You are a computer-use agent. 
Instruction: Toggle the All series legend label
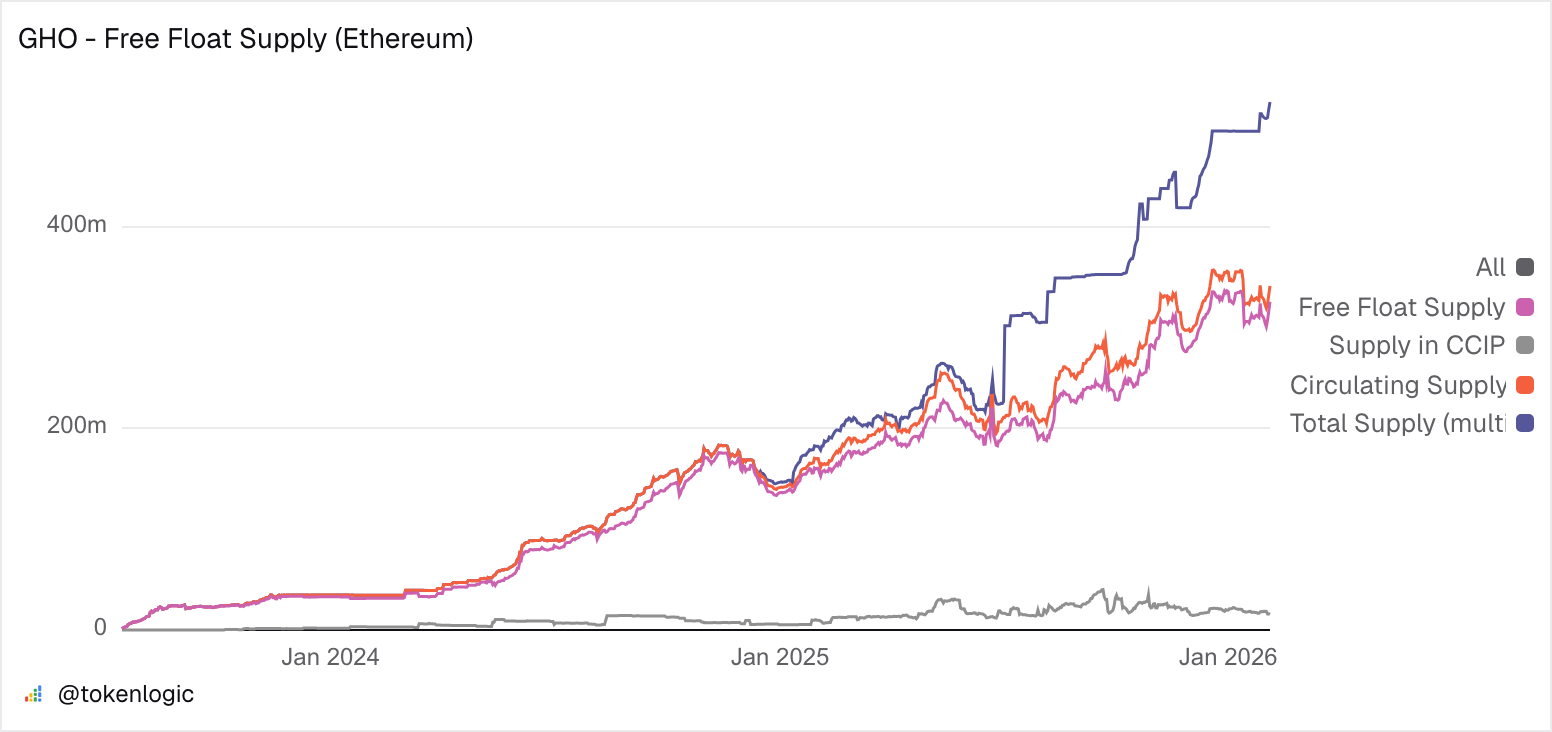(1490, 267)
